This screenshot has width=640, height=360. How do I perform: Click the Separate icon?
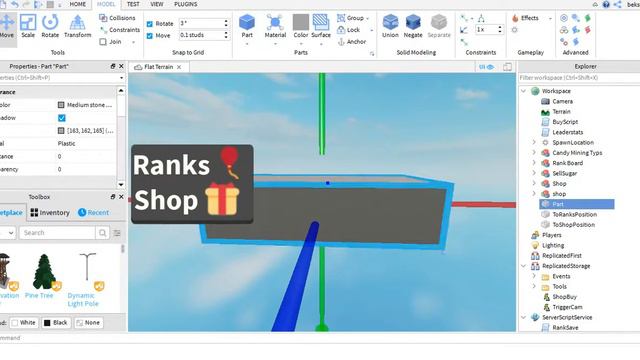point(439,26)
